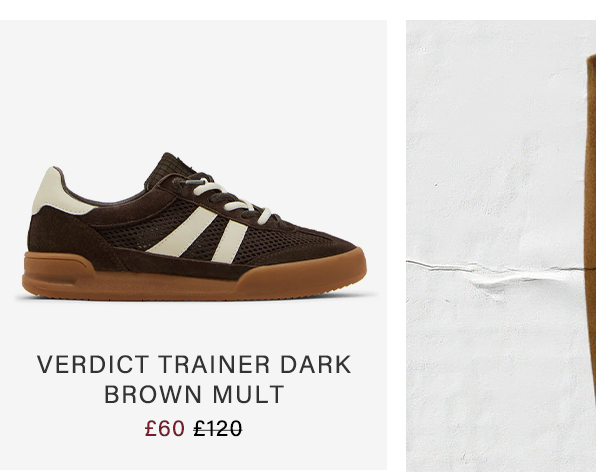
Task: Click the cream side stripes on the trainer
Action: (x=200, y=235)
